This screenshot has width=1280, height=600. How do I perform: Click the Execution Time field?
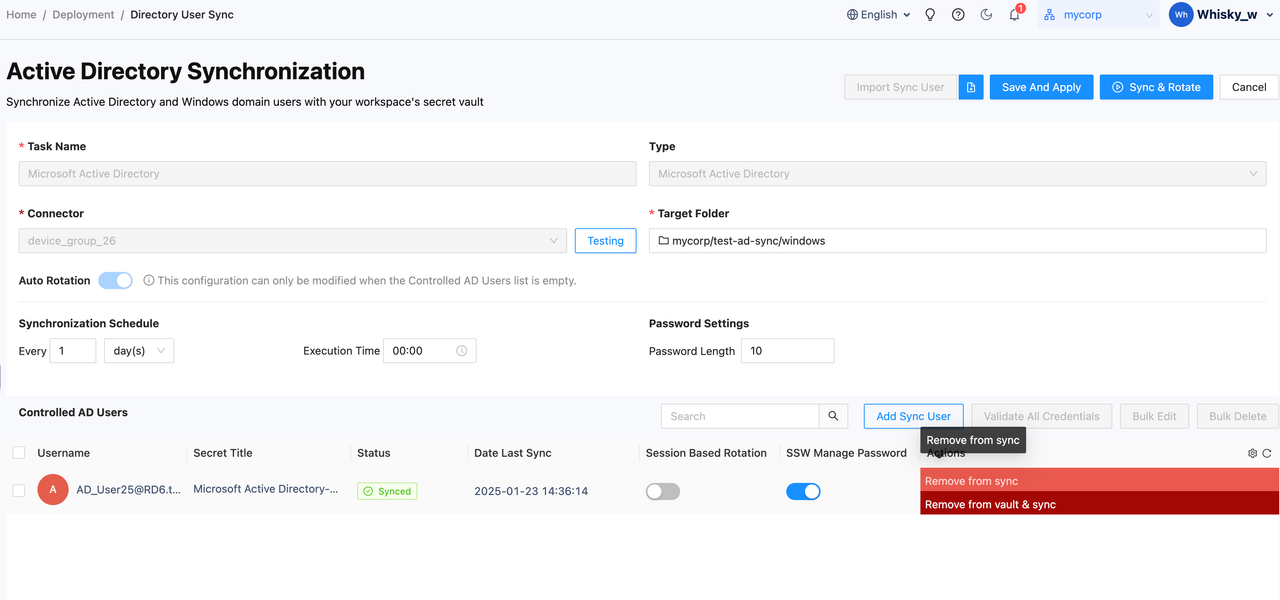(430, 351)
